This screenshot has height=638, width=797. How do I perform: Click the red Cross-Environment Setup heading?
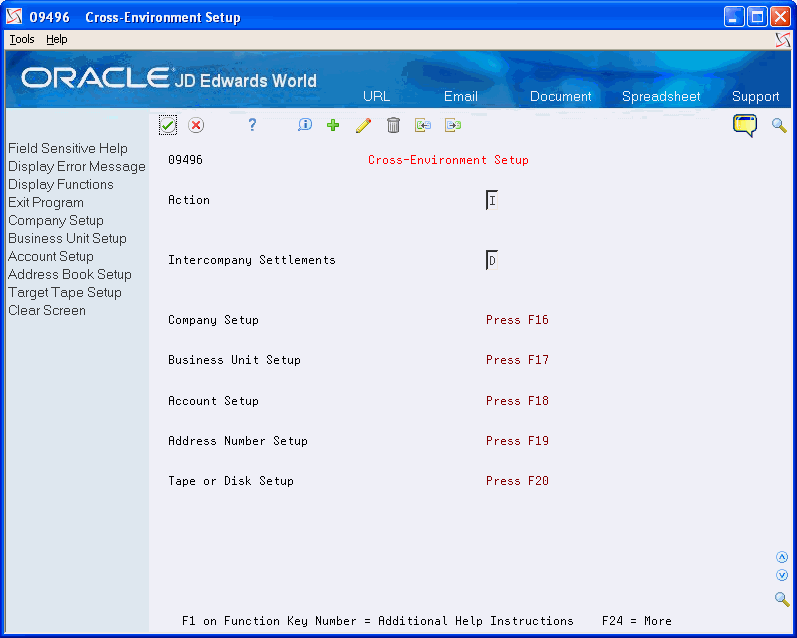(x=448, y=160)
